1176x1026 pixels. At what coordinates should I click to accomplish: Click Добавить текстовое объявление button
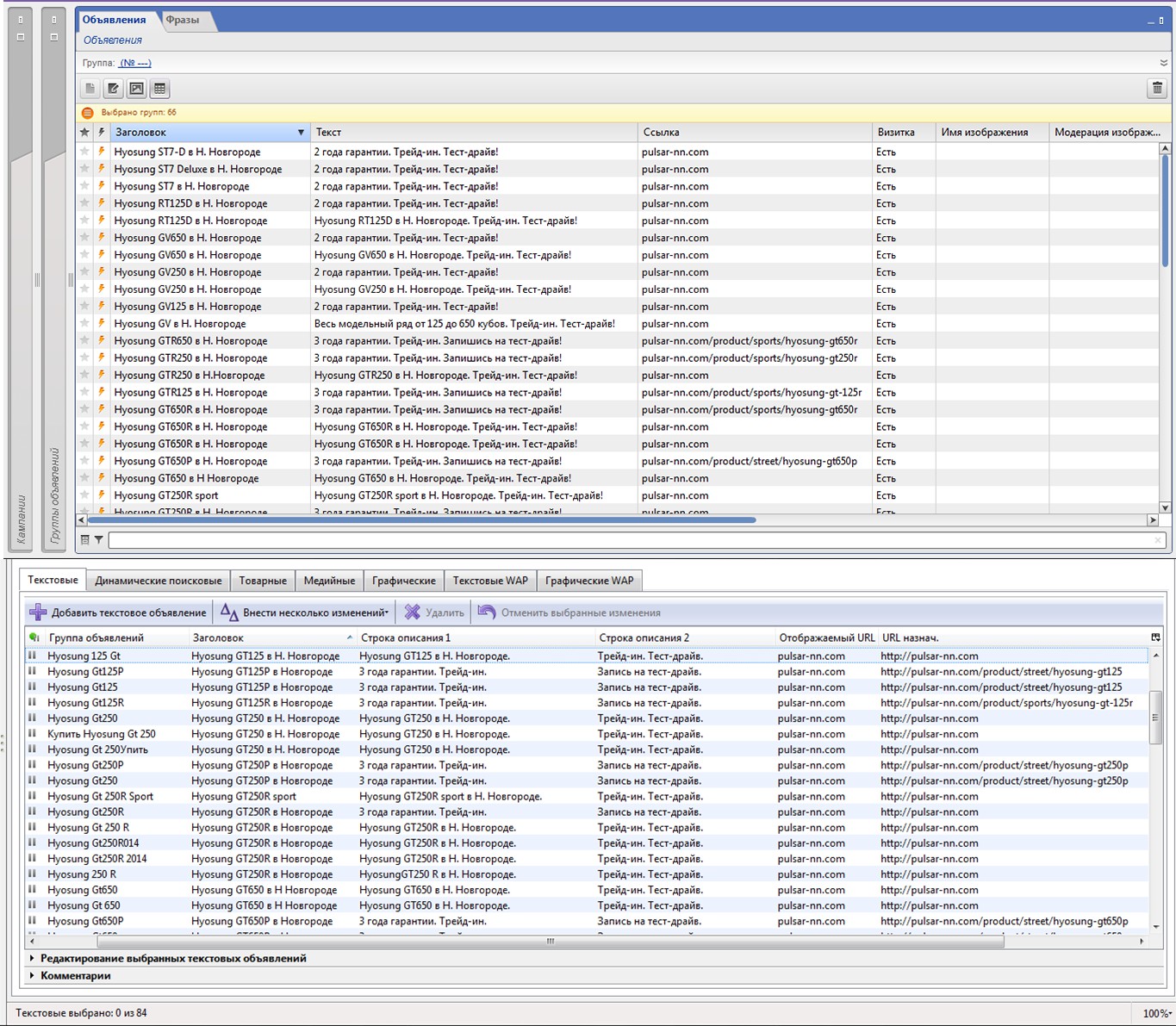119,612
